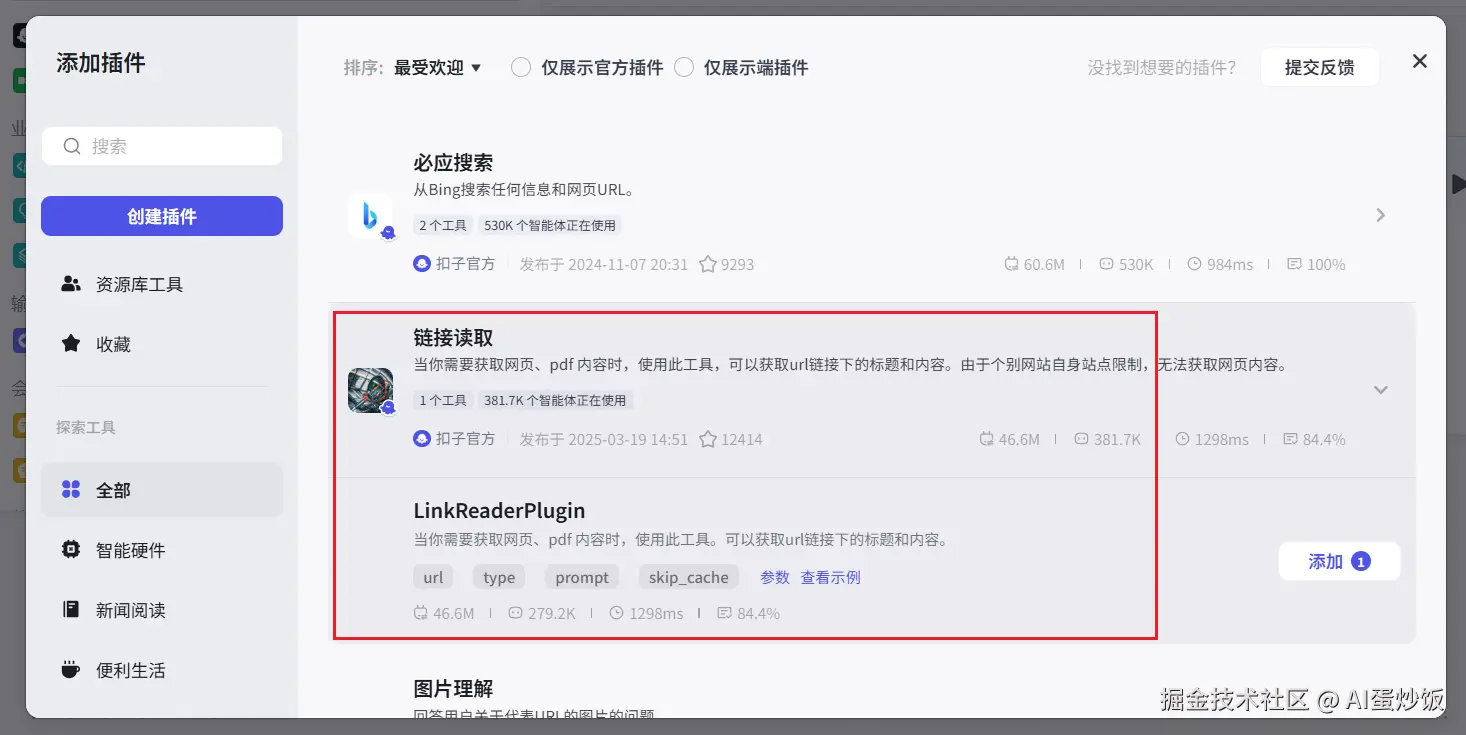The height and width of the screenshot is (735, 1466).
Task: Collapse the 链接读取 plugin row chevron
Action: (x=1381, y=390)
